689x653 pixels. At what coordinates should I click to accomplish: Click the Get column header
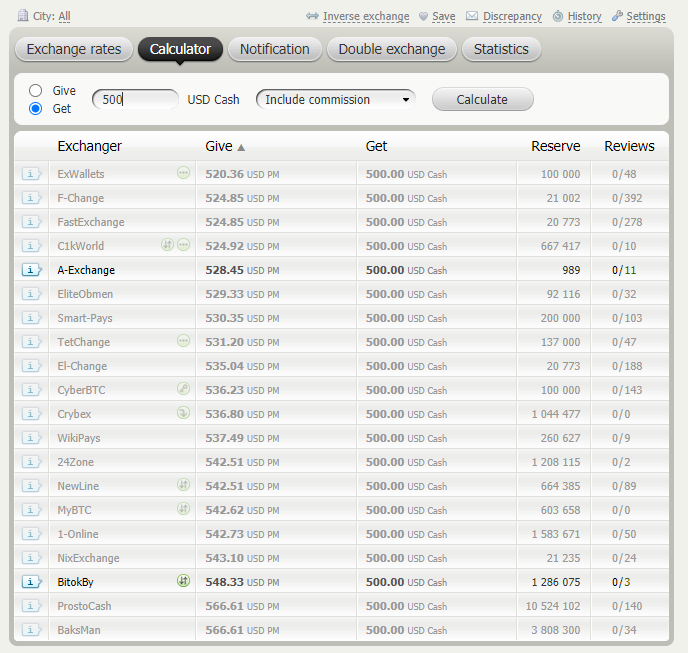[376, 146]
